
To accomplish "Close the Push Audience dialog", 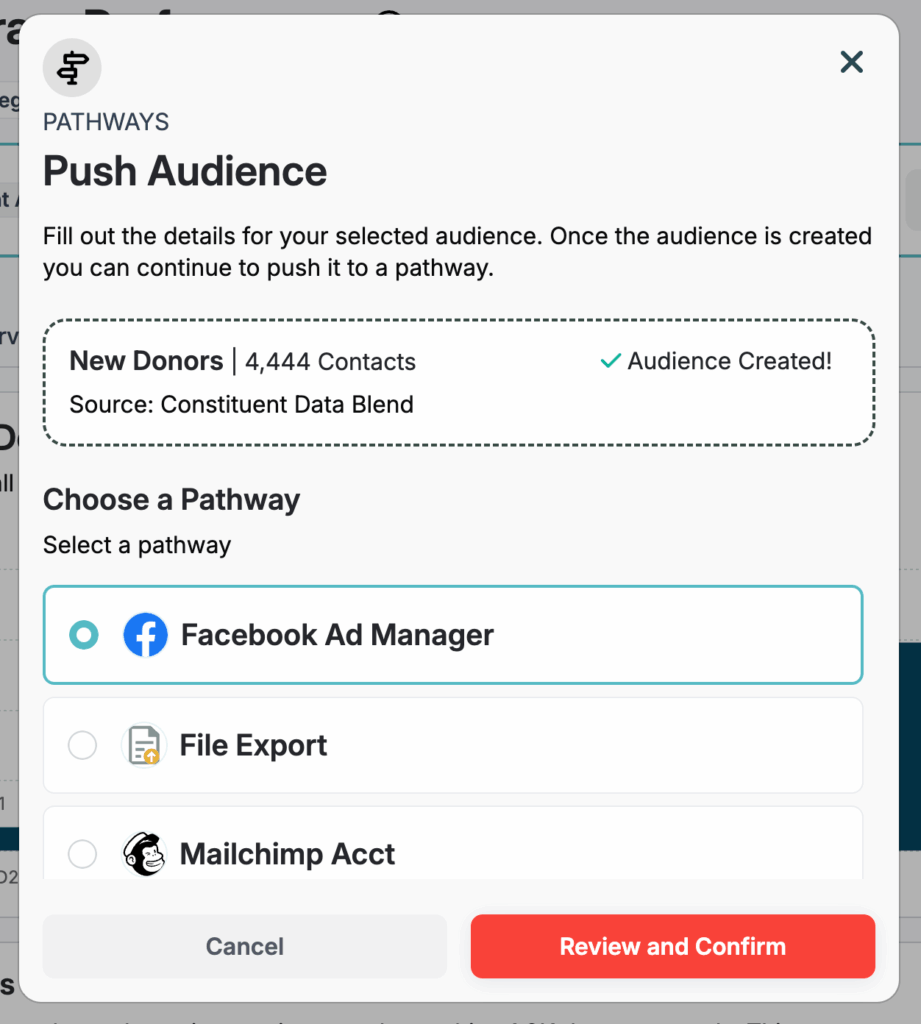I will (x=851, y=62).
